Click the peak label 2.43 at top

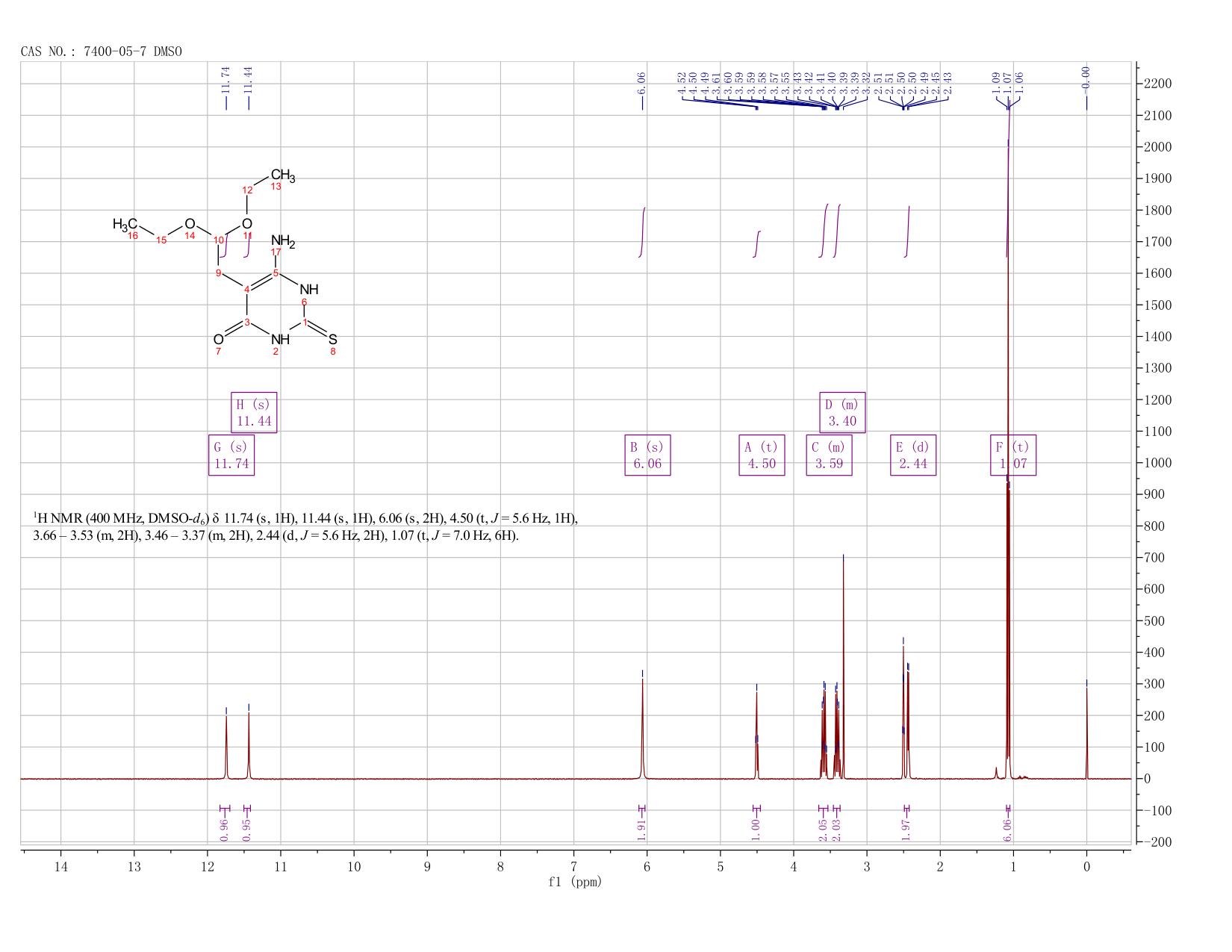coord(948,83)
